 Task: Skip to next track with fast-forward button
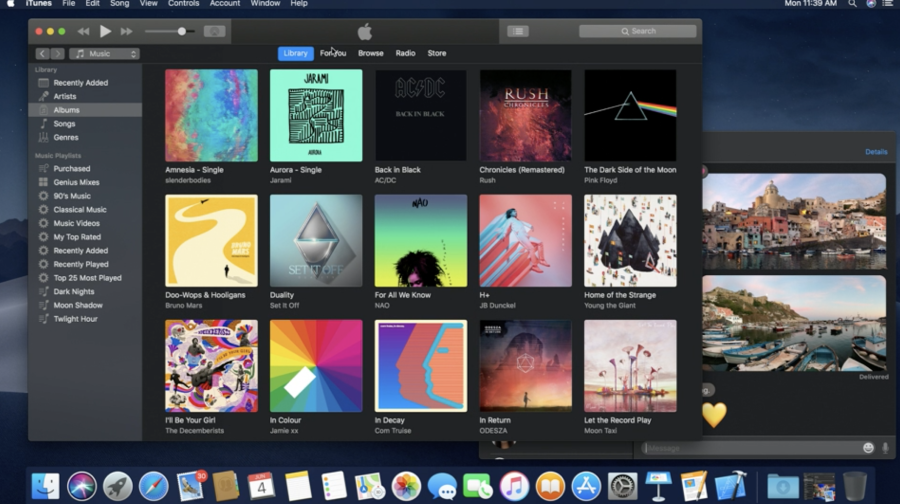tap(127, 31)
